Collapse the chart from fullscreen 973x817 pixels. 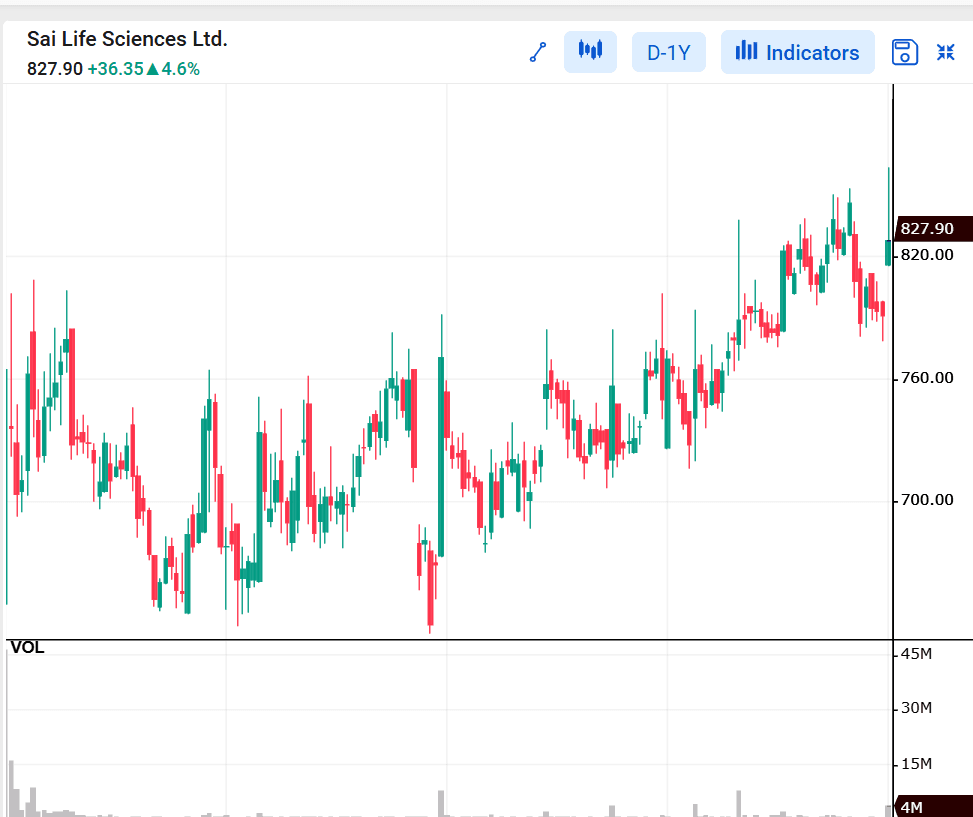tap(946, 53)
